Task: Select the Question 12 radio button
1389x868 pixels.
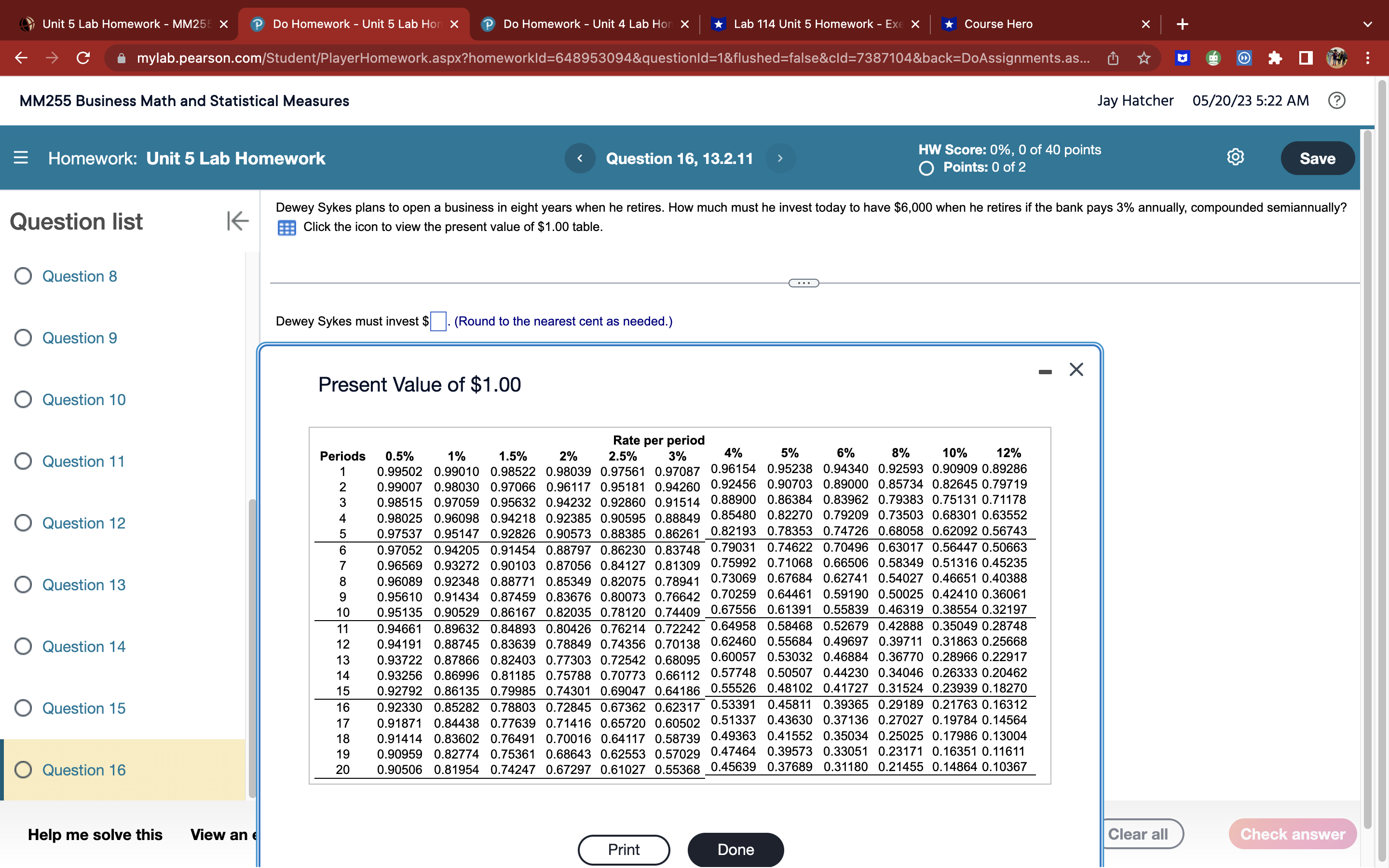Action: coord(23,523)
